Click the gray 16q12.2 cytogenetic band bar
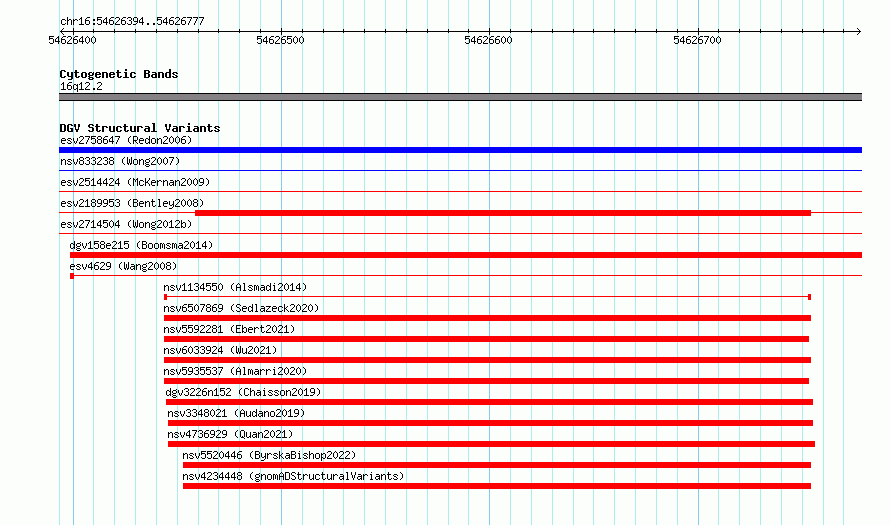The image size is (890, 525). pos(460,97)
